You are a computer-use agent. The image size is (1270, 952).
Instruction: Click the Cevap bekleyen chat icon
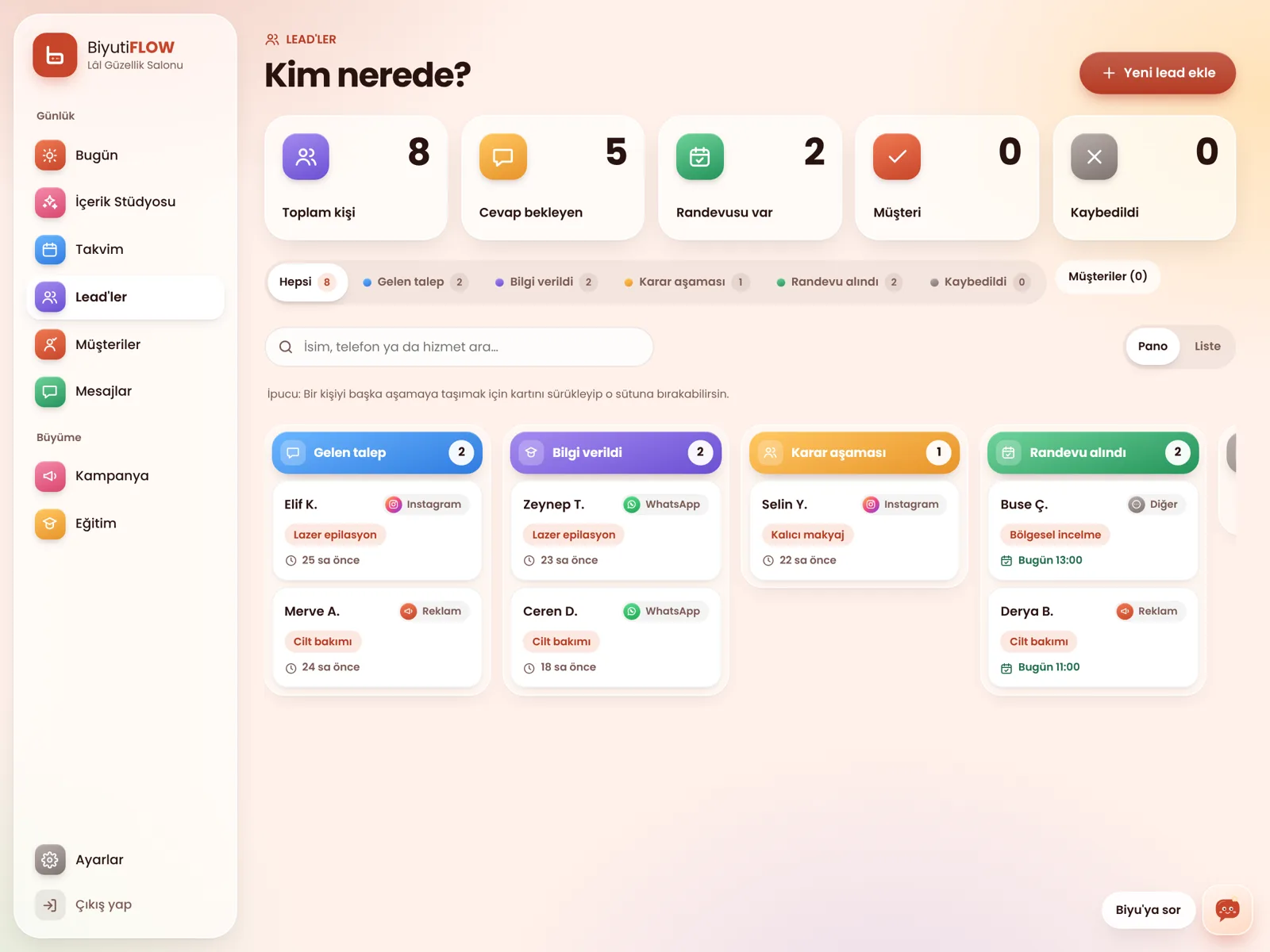tap(502, 157)
